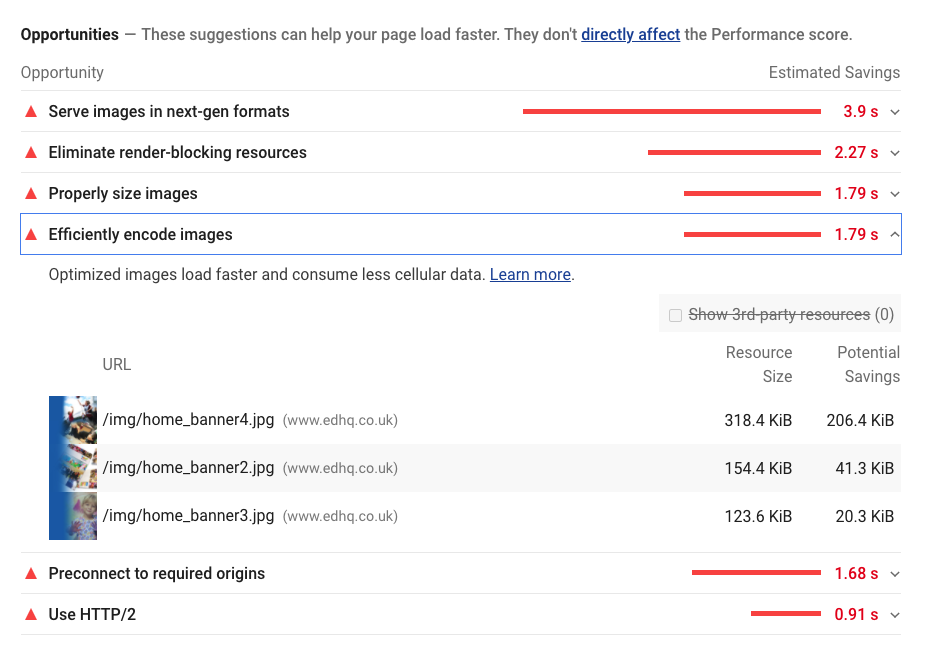Click red triangle beside Preconnect to required origins

pos(31,573)
